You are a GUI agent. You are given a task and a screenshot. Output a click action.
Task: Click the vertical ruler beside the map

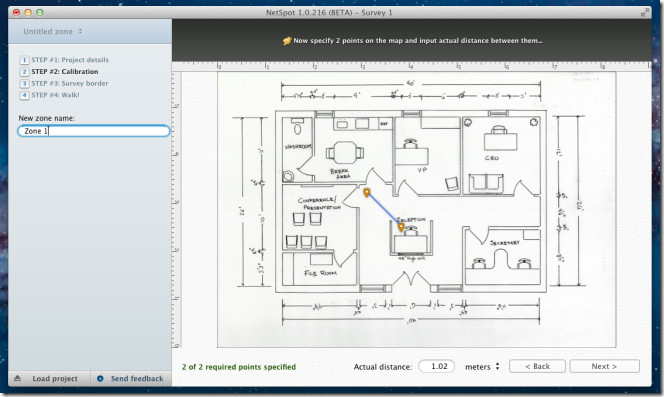(x=177, y=210)
